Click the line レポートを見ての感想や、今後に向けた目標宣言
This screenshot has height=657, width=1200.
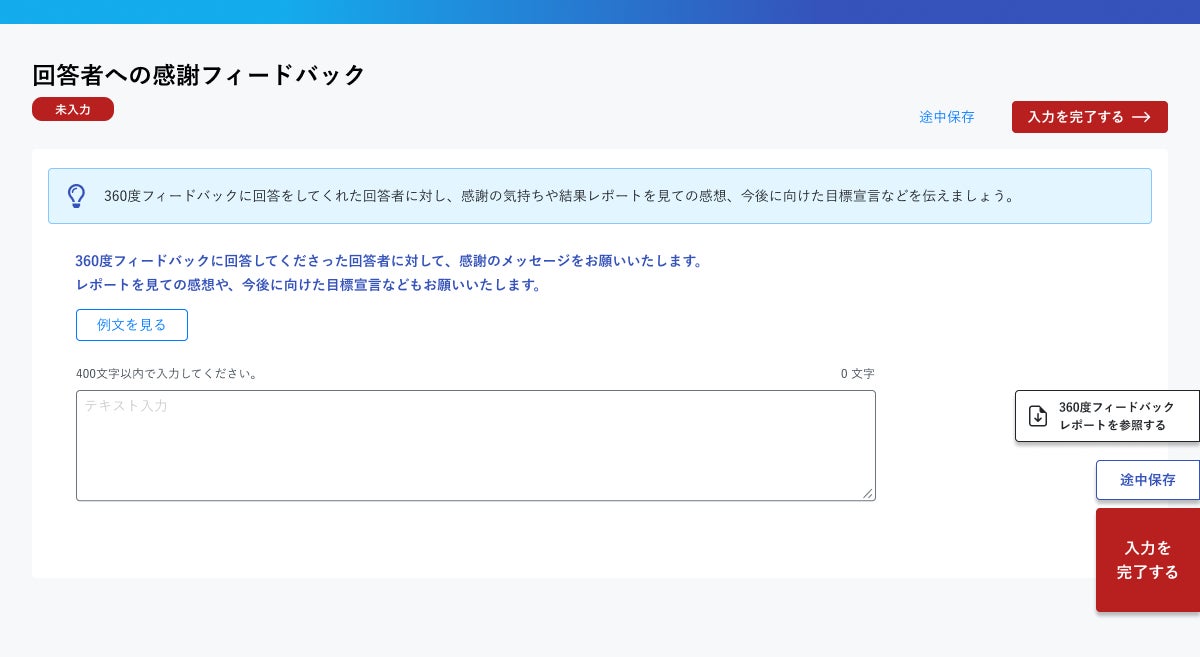(309, 285)
